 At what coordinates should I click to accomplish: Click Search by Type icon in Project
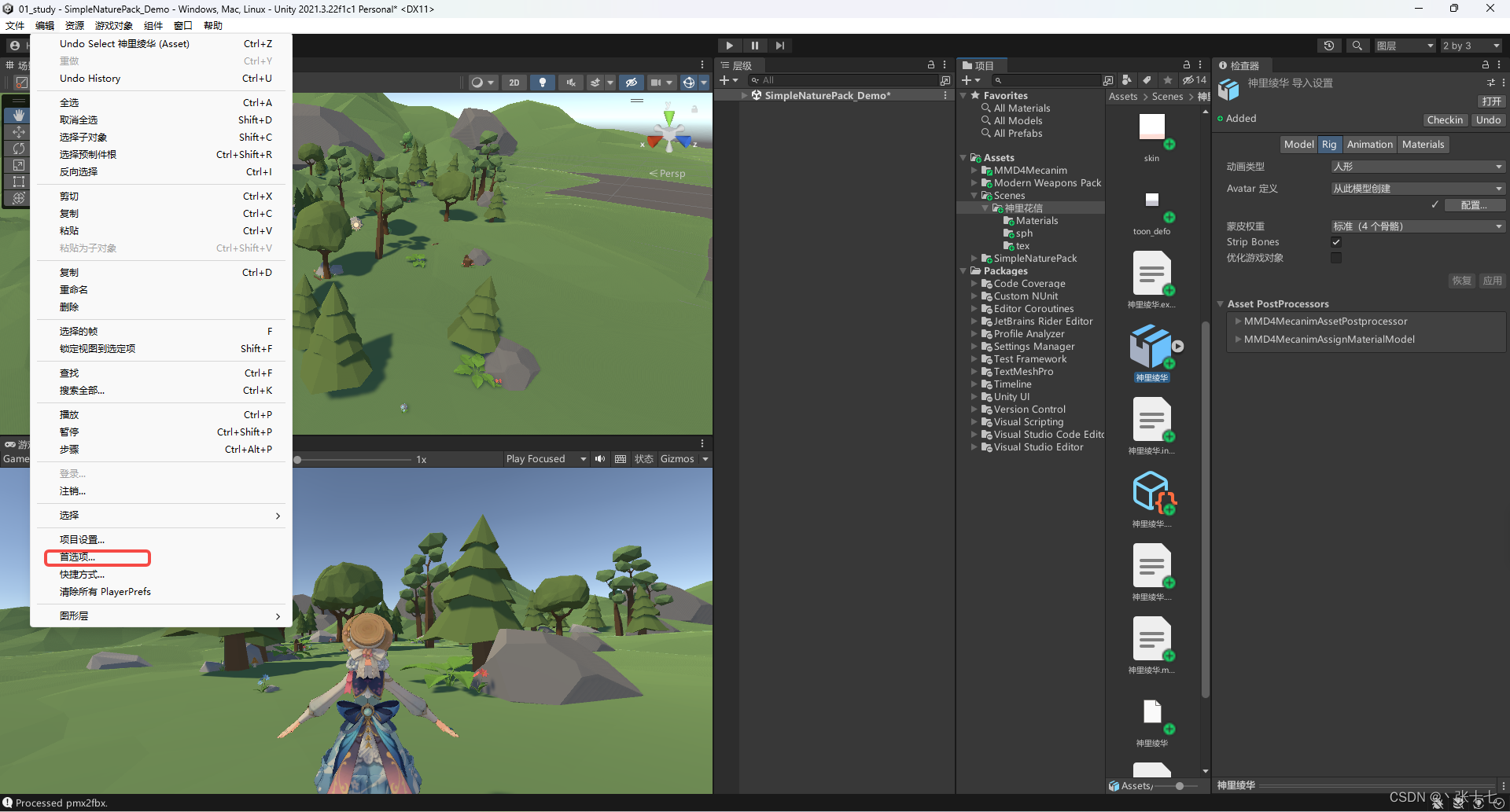(x=1127, y=80)
